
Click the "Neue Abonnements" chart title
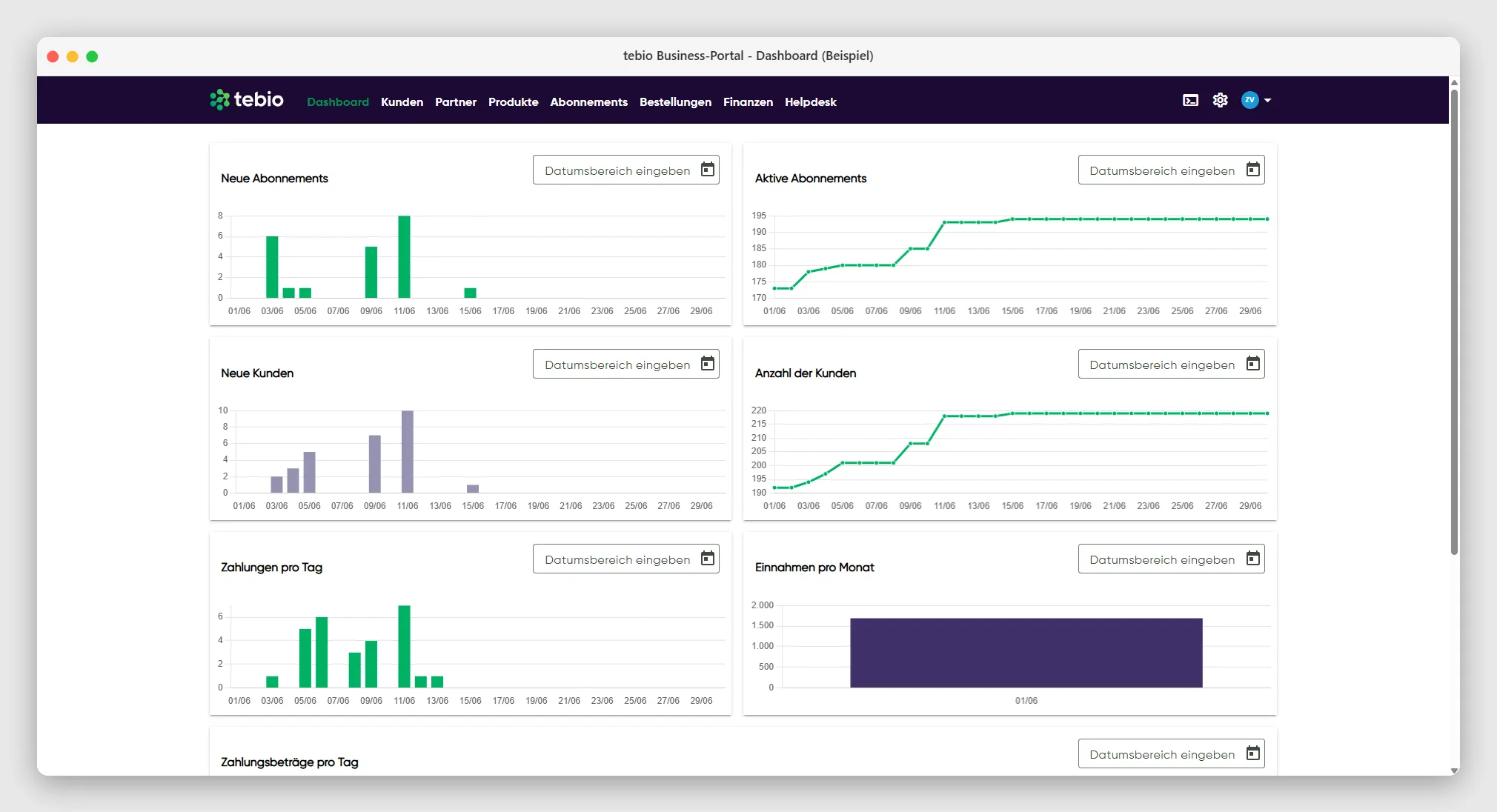click(274, 179)
